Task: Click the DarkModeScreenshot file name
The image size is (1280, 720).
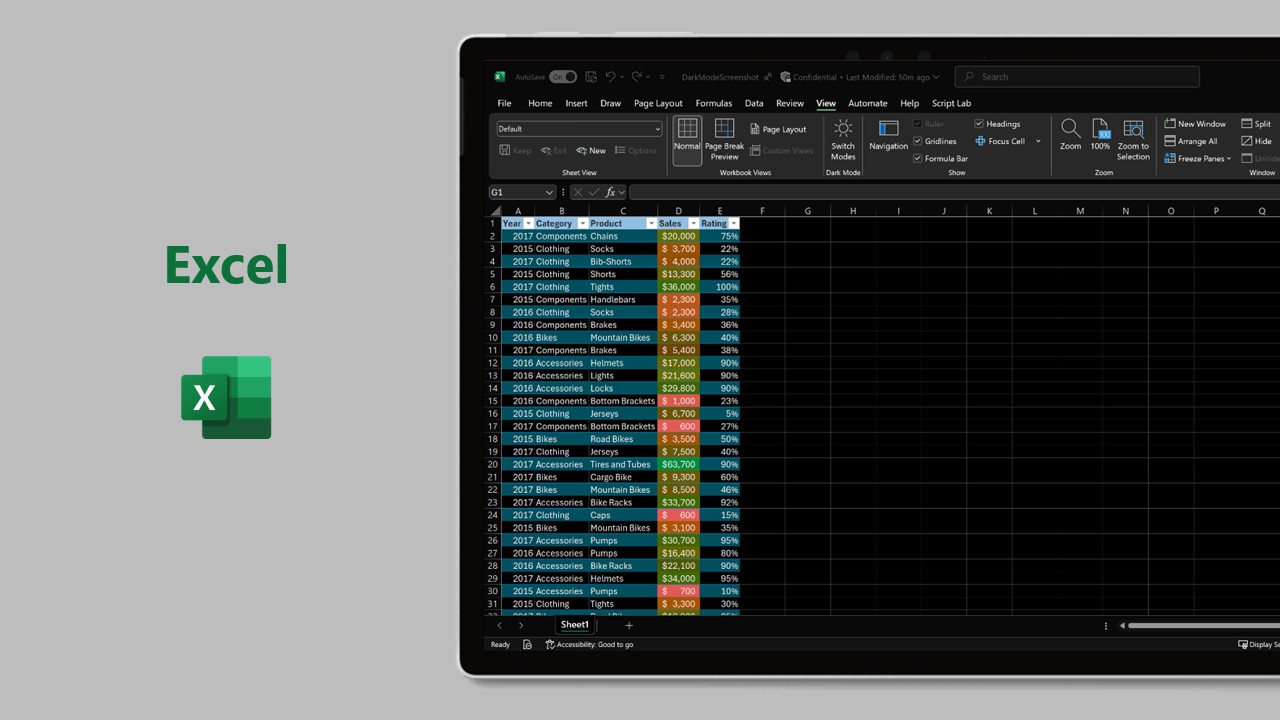Action: click(720, 77)
